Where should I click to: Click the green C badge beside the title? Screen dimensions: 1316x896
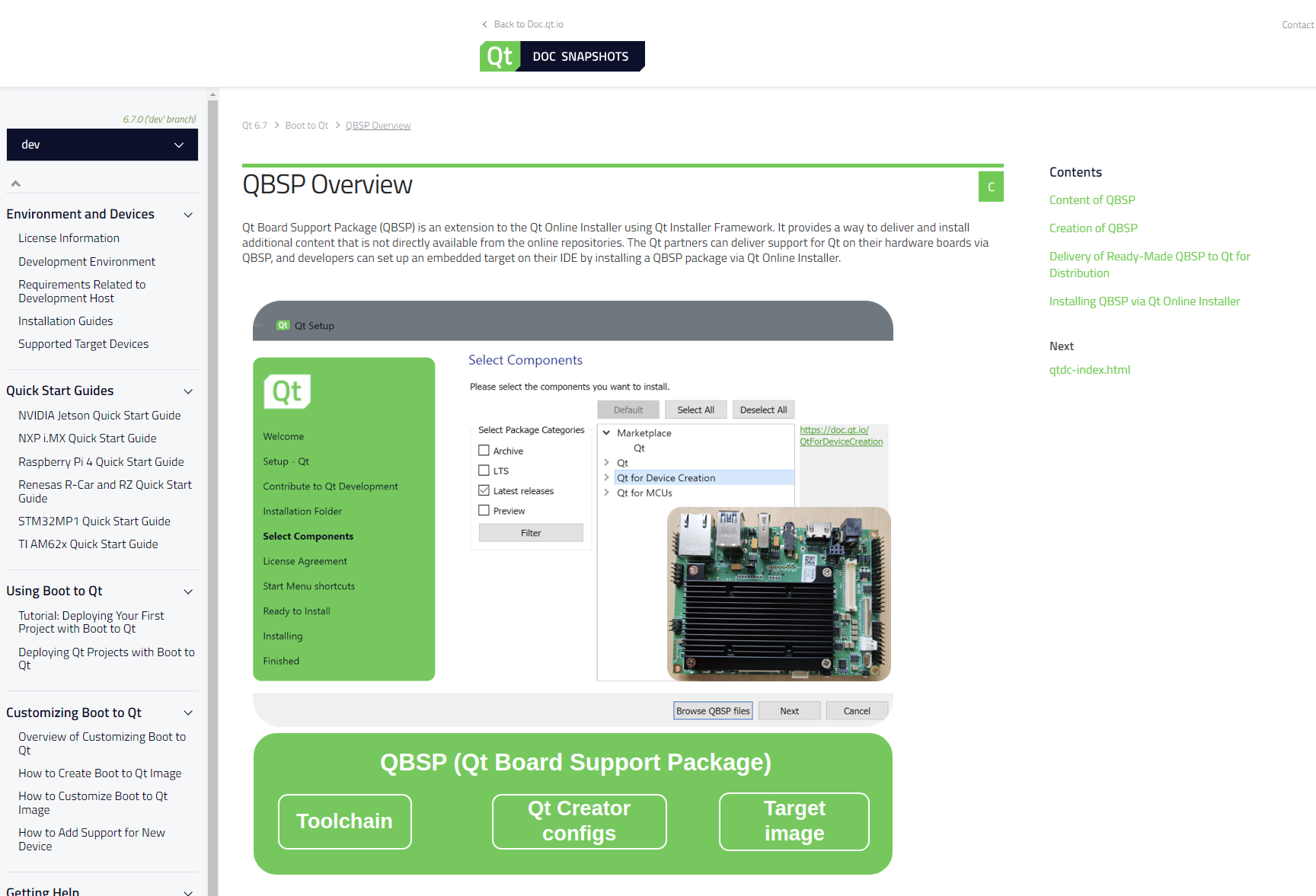tap(991, 187)
